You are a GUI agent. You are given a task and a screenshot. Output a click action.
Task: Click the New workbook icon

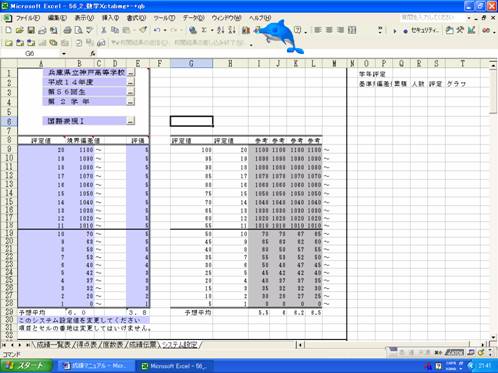(8, 30)
